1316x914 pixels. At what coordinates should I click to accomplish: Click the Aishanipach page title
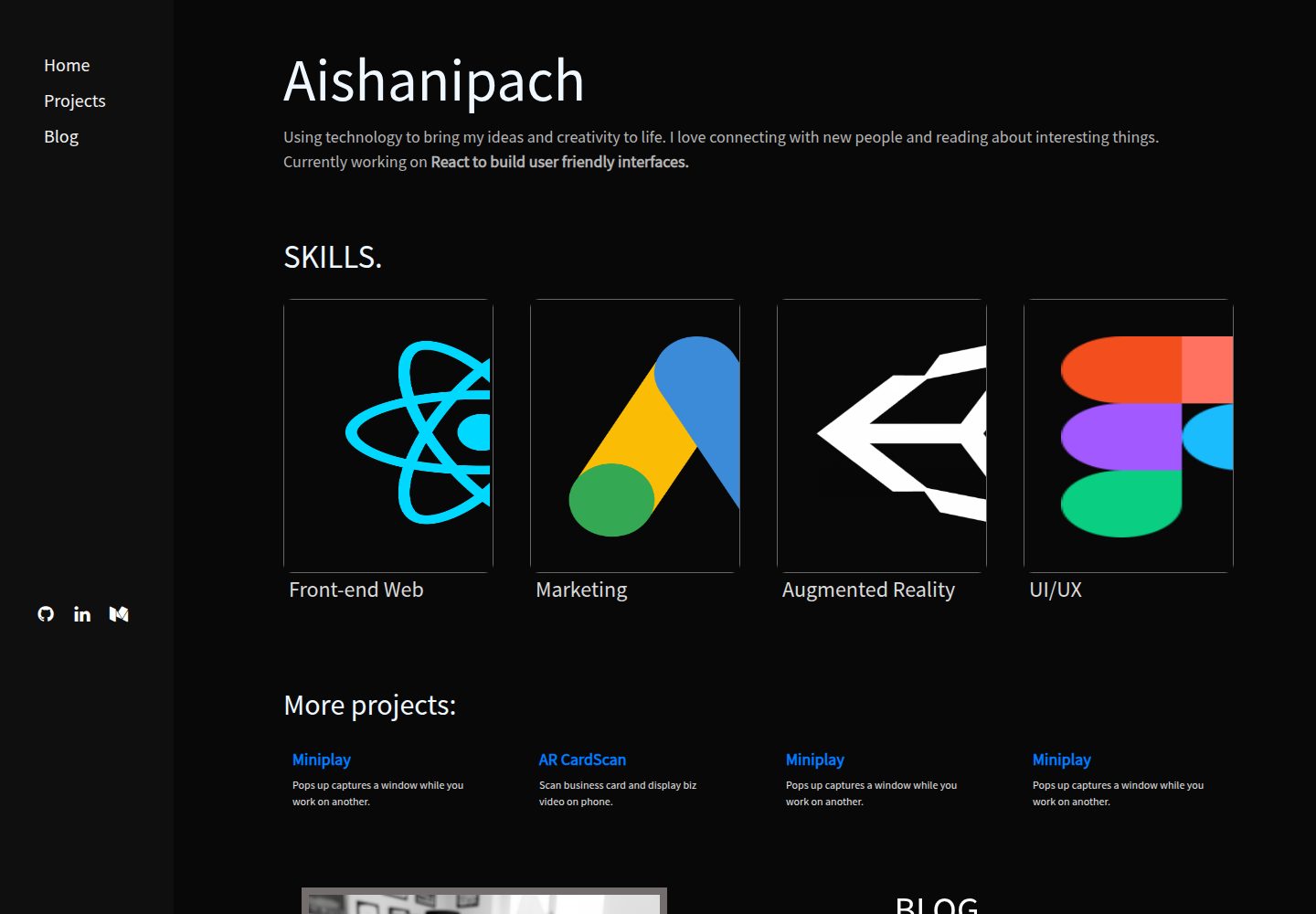coord(434,81)
